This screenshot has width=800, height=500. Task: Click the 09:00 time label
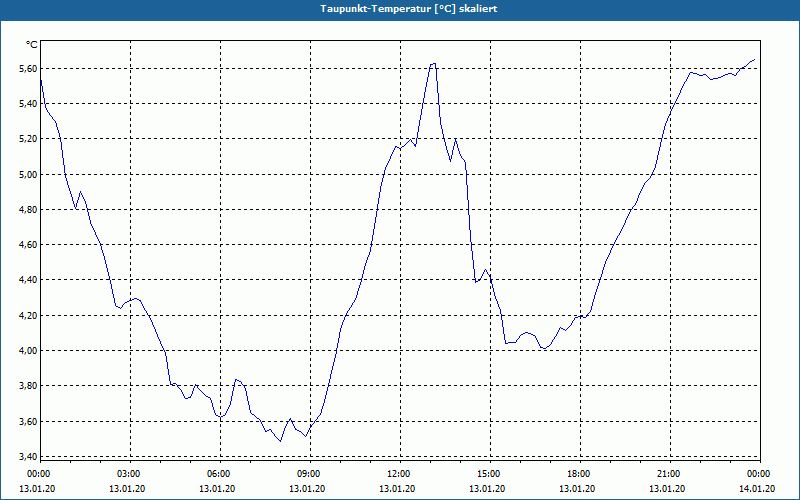pyautogui.click(x=308, y=474)
